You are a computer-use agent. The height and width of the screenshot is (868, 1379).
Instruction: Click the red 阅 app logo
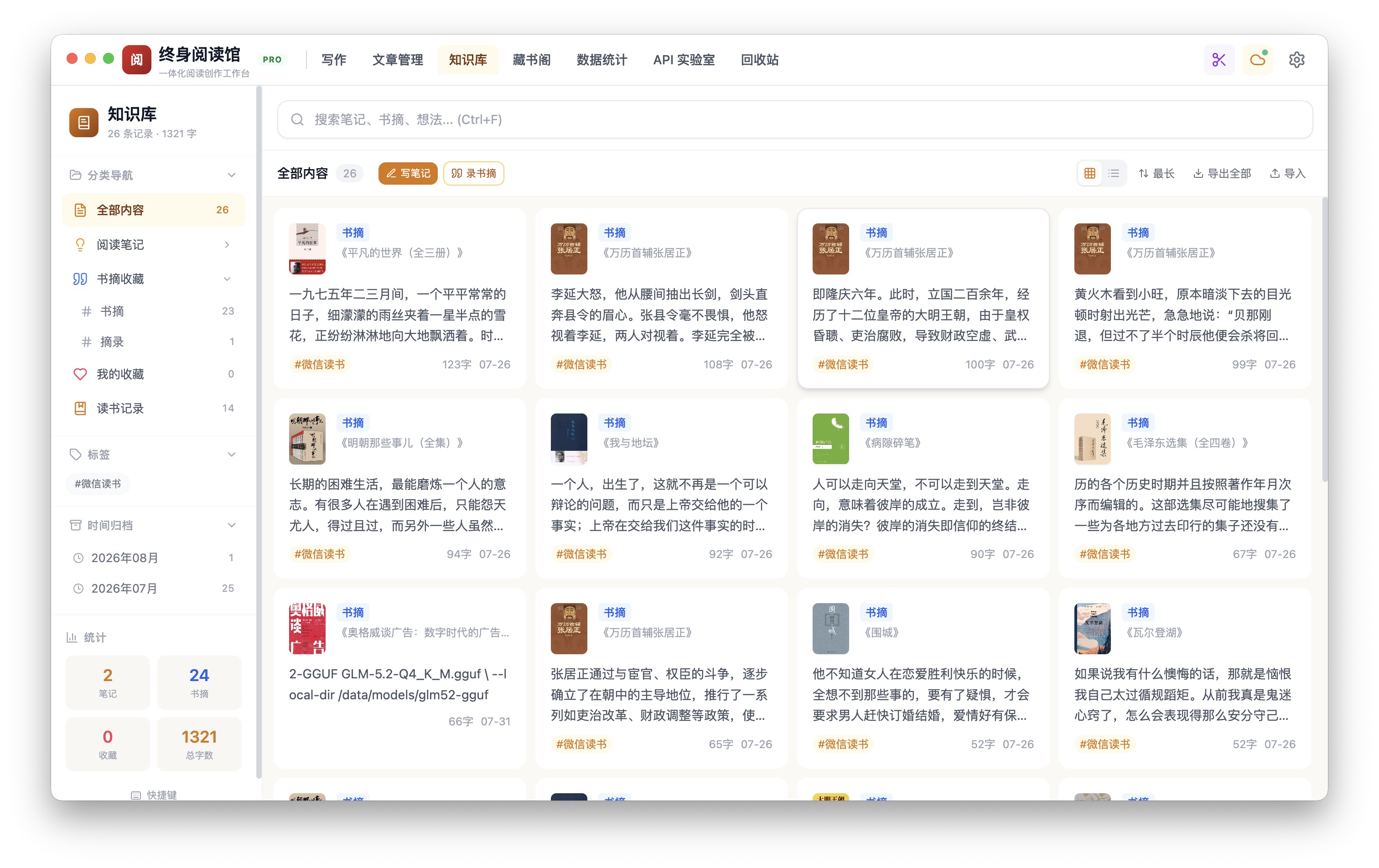click(x=136, y=60)
